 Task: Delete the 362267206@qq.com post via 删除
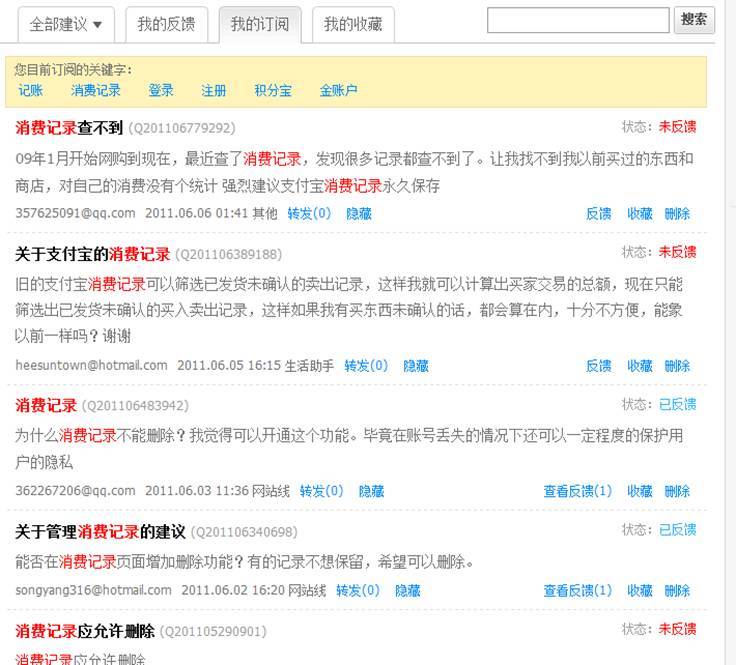677,491
